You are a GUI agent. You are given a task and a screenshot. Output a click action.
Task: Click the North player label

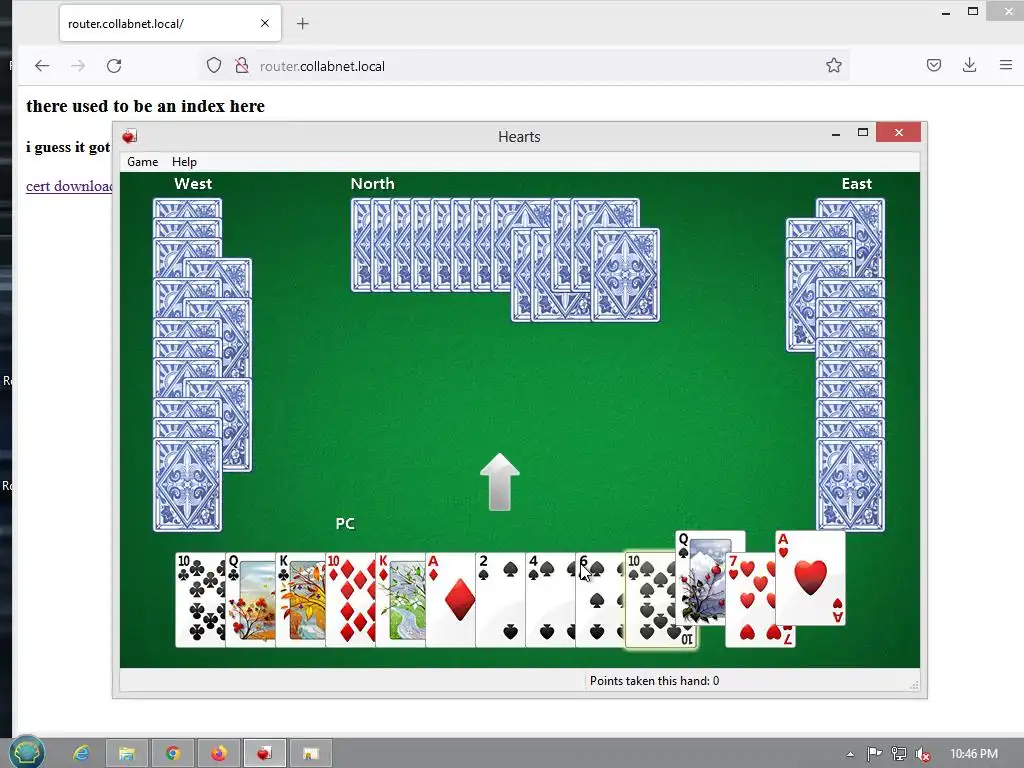pyautogui.click(x=372, y=184)
